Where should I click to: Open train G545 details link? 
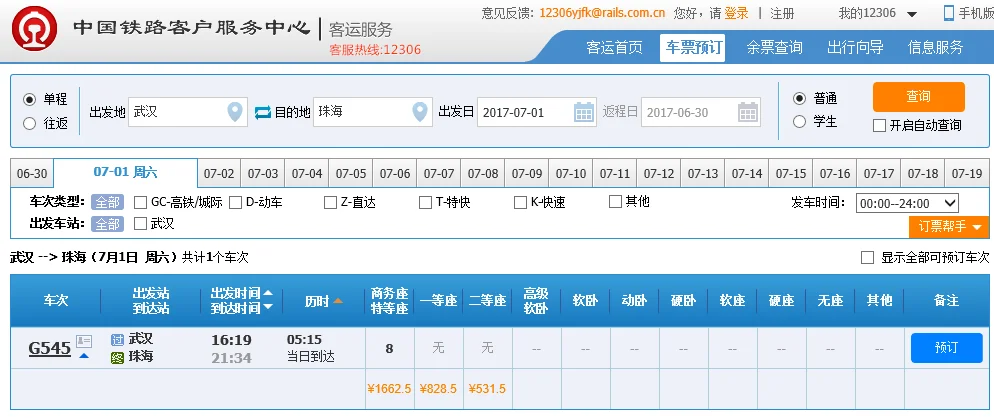tap(49, 348)
